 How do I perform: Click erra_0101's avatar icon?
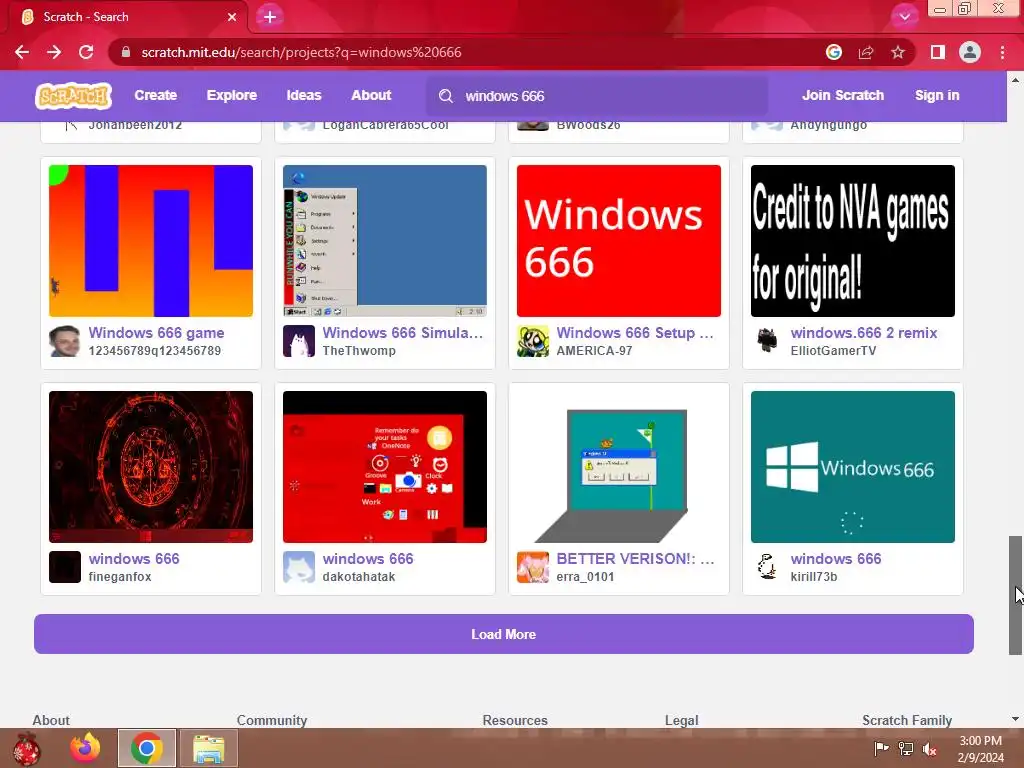point(533,567)
